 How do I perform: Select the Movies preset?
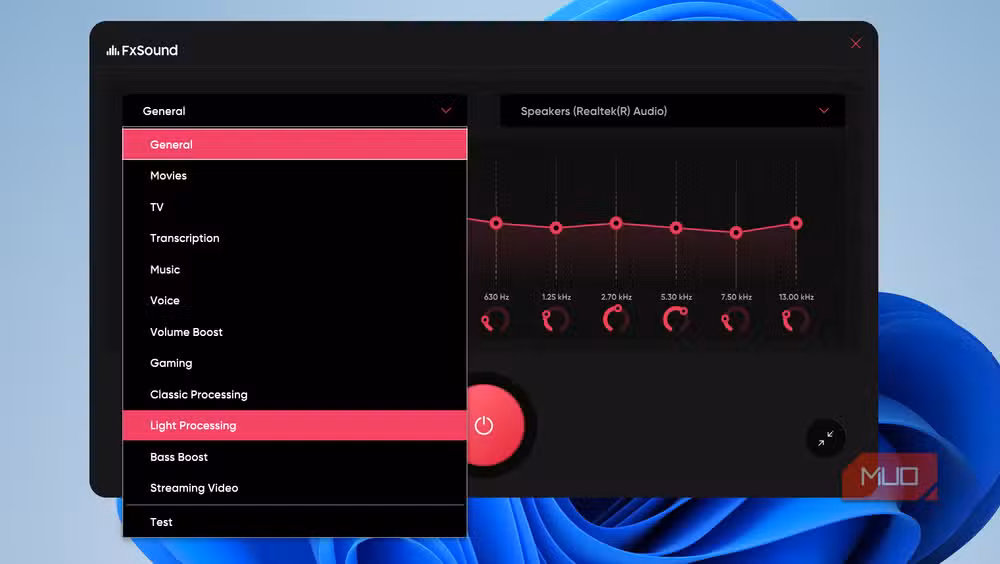pos(295,175)
